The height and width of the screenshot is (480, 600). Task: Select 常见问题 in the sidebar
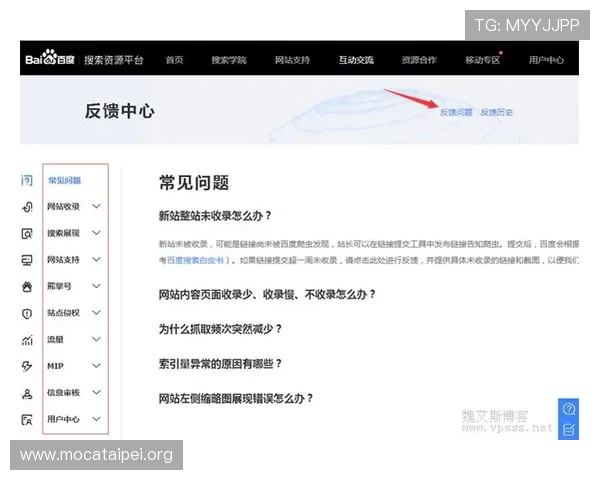pos(64,180)
